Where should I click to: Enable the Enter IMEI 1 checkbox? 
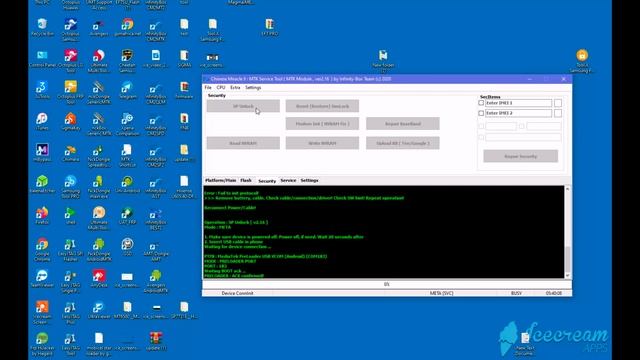pos(481,103)
